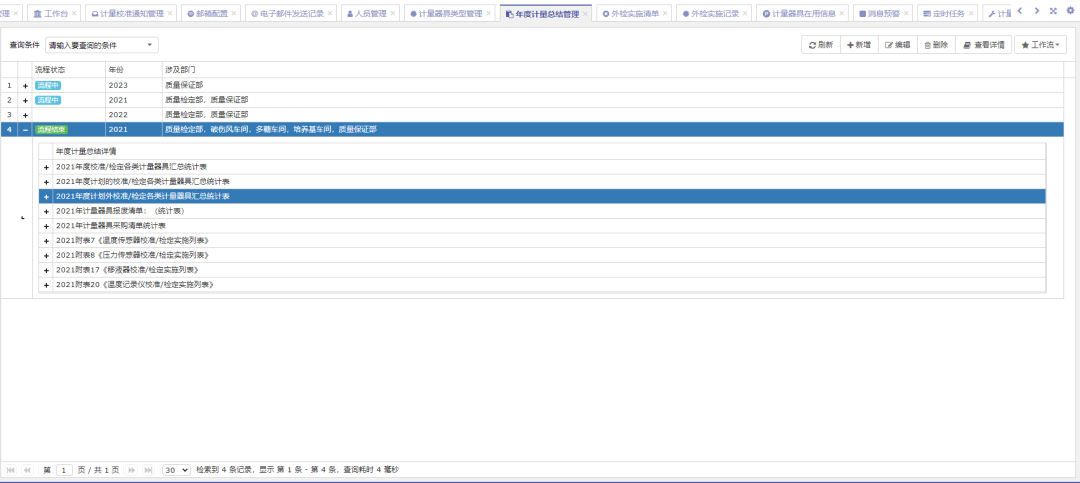Go to the first page icon
Screen dimensions: 1080x483
click(x=11, y=470)
